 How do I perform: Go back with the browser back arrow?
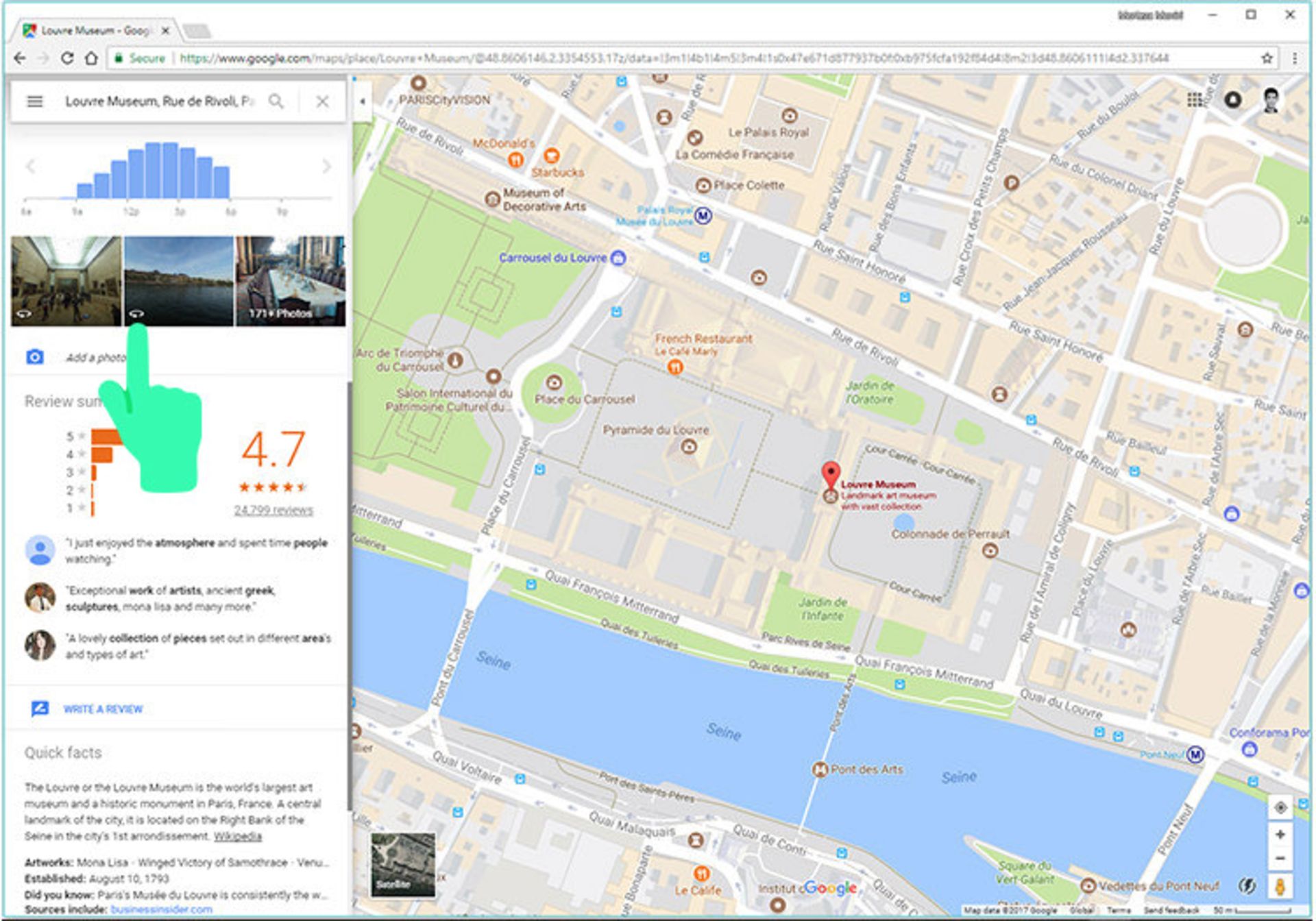[20, 58]
